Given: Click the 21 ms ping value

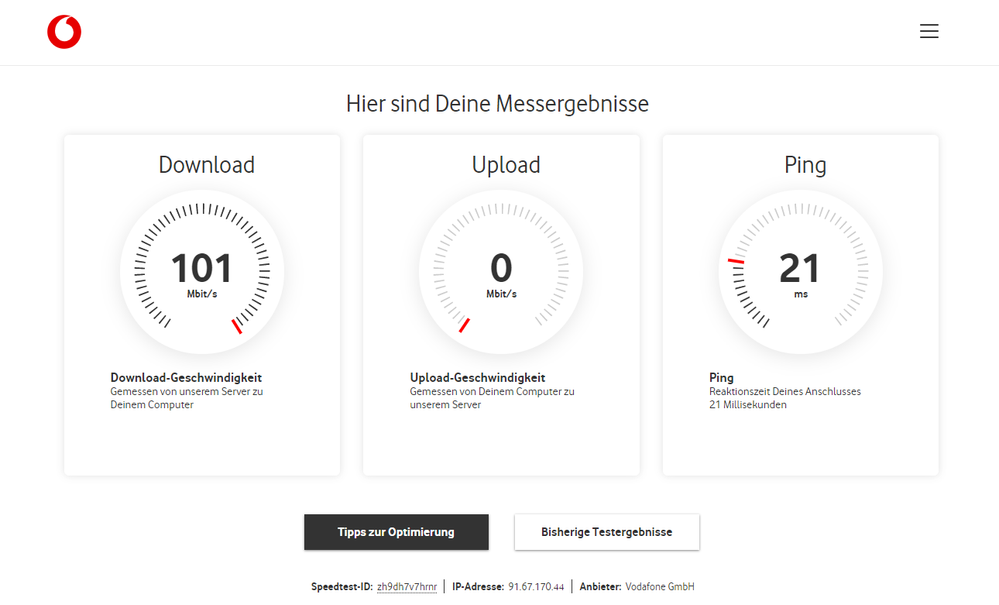Looking at the screenshot, I should click(800, 268).
